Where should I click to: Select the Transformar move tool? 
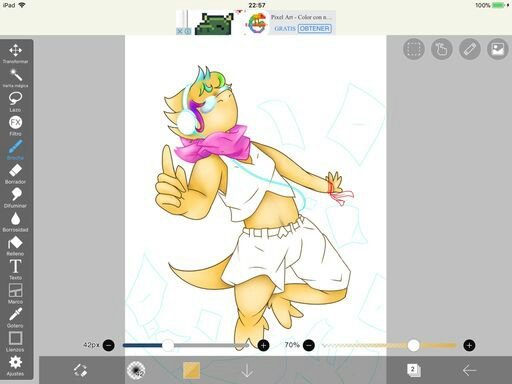(x=15, y=53)
